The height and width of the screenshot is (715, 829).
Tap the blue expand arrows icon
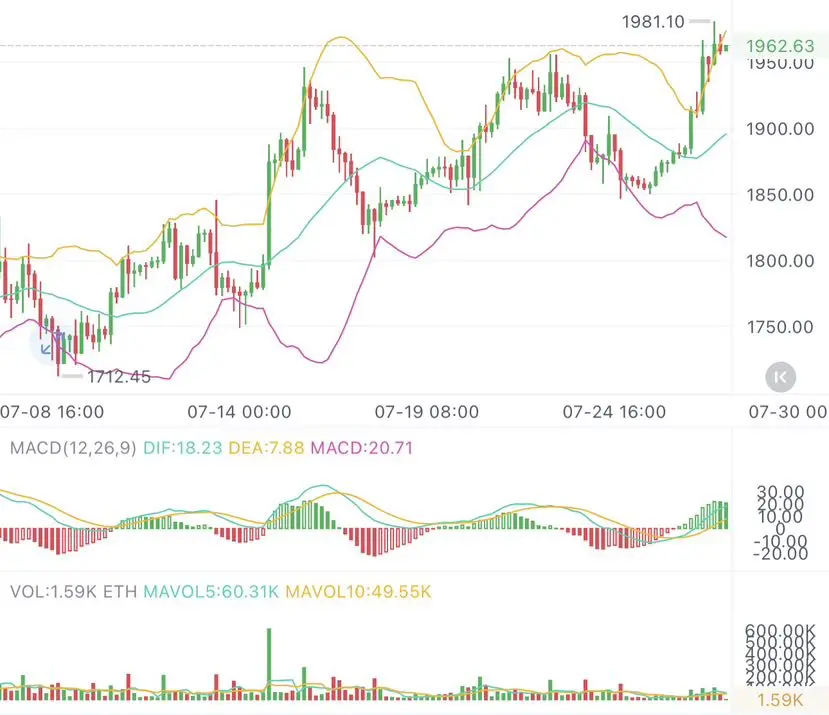(x=47, y=346)
